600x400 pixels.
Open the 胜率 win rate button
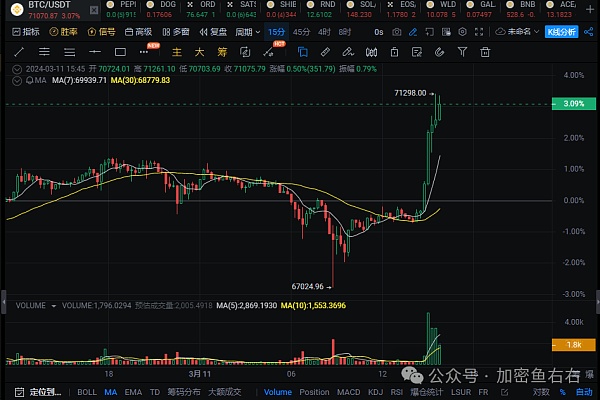click(x=64, y=32)
